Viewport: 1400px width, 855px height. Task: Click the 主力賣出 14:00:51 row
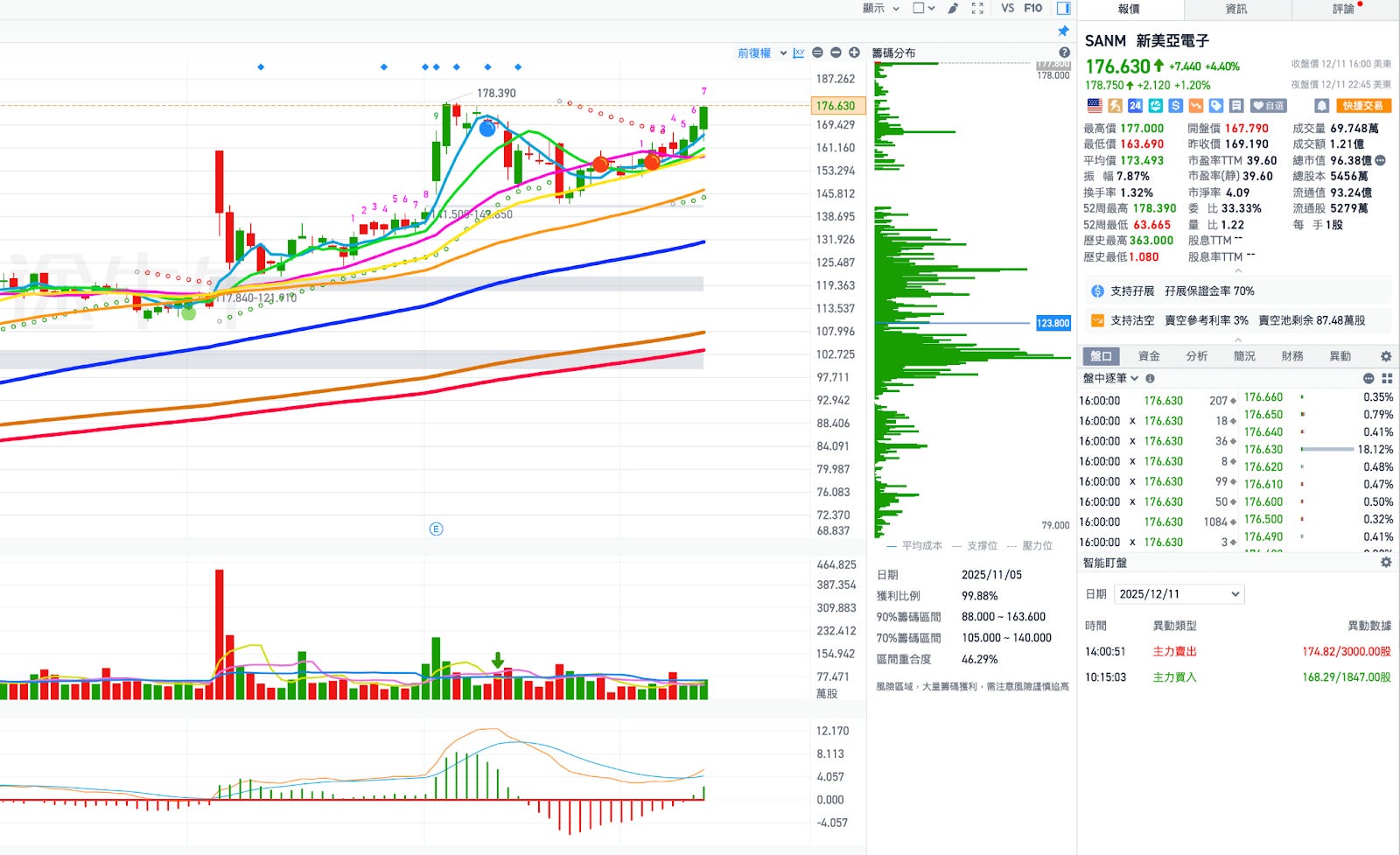1237,651
